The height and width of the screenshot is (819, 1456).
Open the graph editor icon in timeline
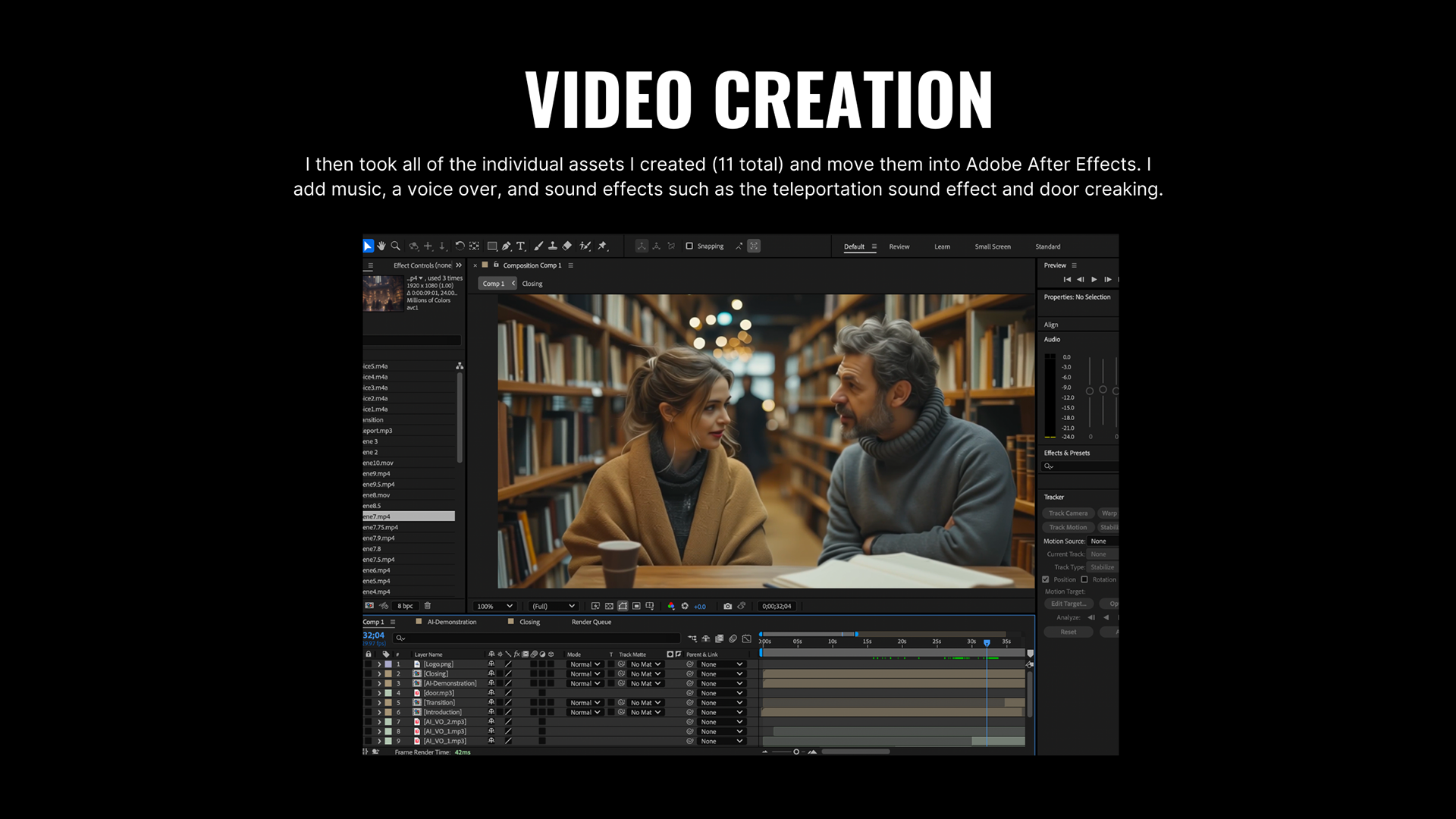(747, 639)
